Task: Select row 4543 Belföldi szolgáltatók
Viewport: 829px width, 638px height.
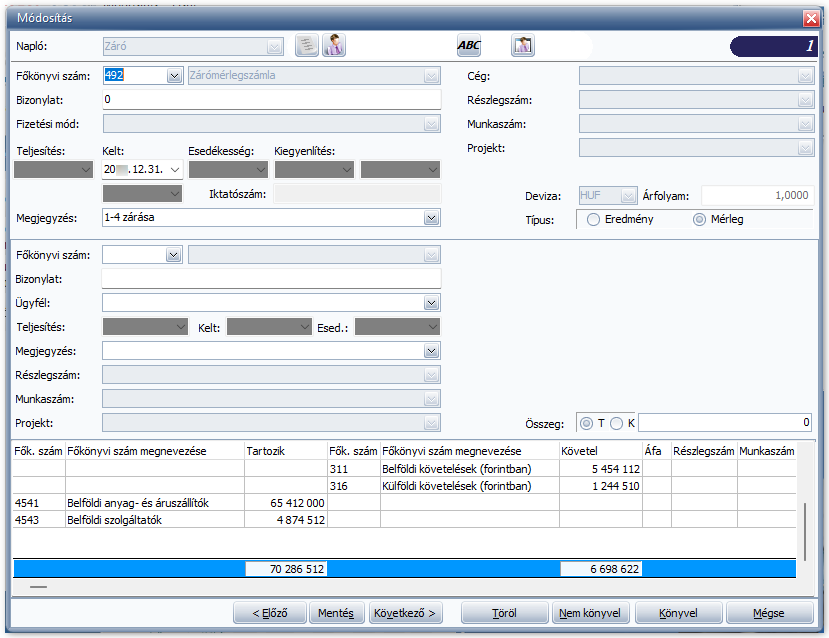Action: [404, 520]
